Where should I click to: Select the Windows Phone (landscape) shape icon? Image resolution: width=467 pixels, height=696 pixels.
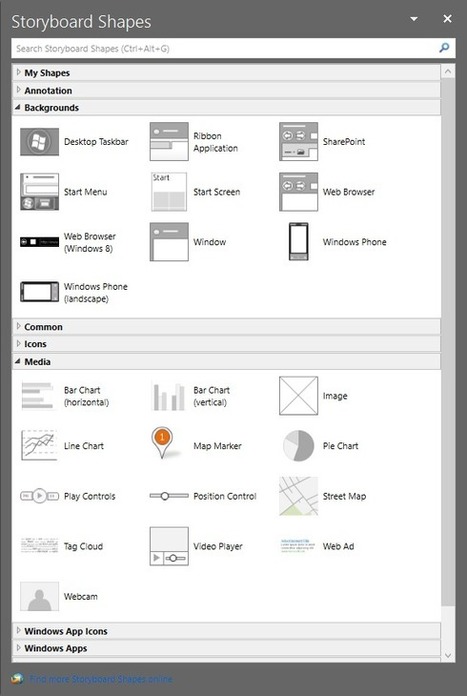pos(40,292)
